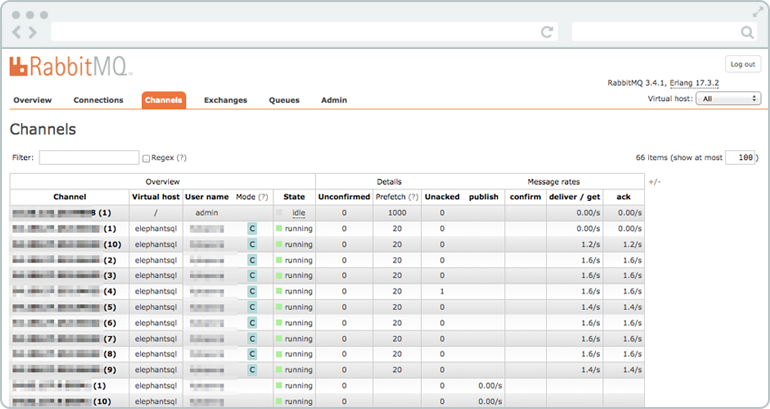Open the Virtual host dropdown

pos(729,99)
